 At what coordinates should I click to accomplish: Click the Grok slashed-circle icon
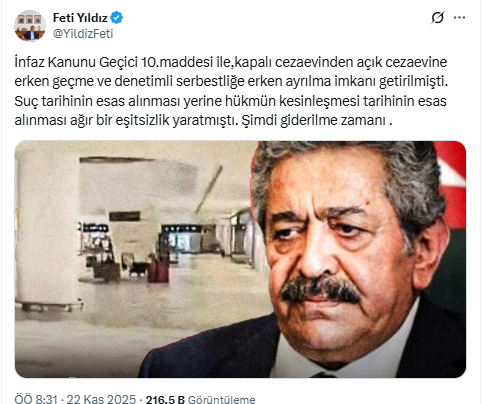coord(437,17)
